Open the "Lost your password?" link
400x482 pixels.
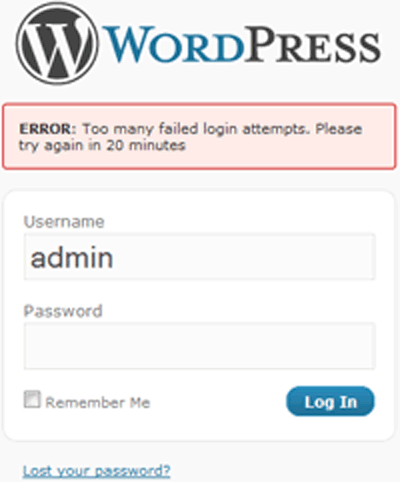(96, 471)
